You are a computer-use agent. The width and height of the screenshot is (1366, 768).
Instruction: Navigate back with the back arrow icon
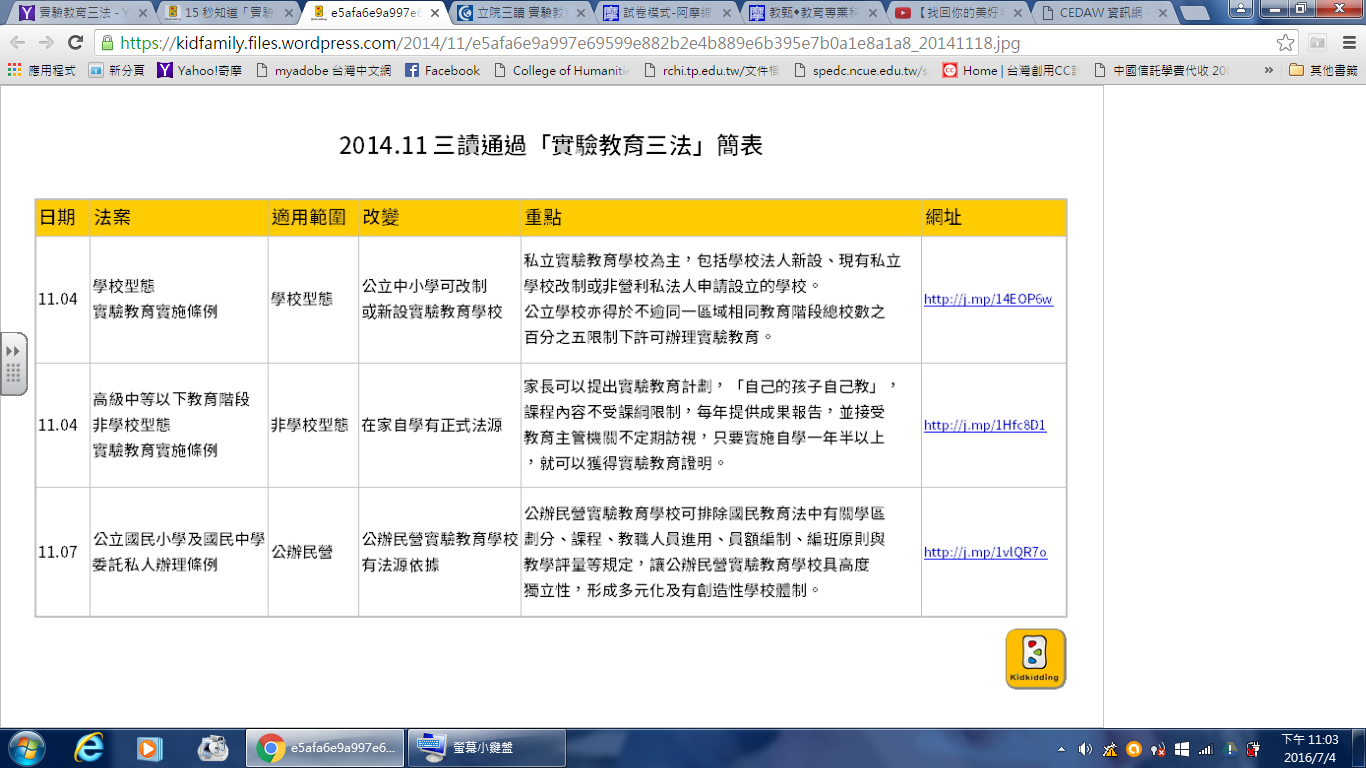pyautogui.click(x=17, y=45)
